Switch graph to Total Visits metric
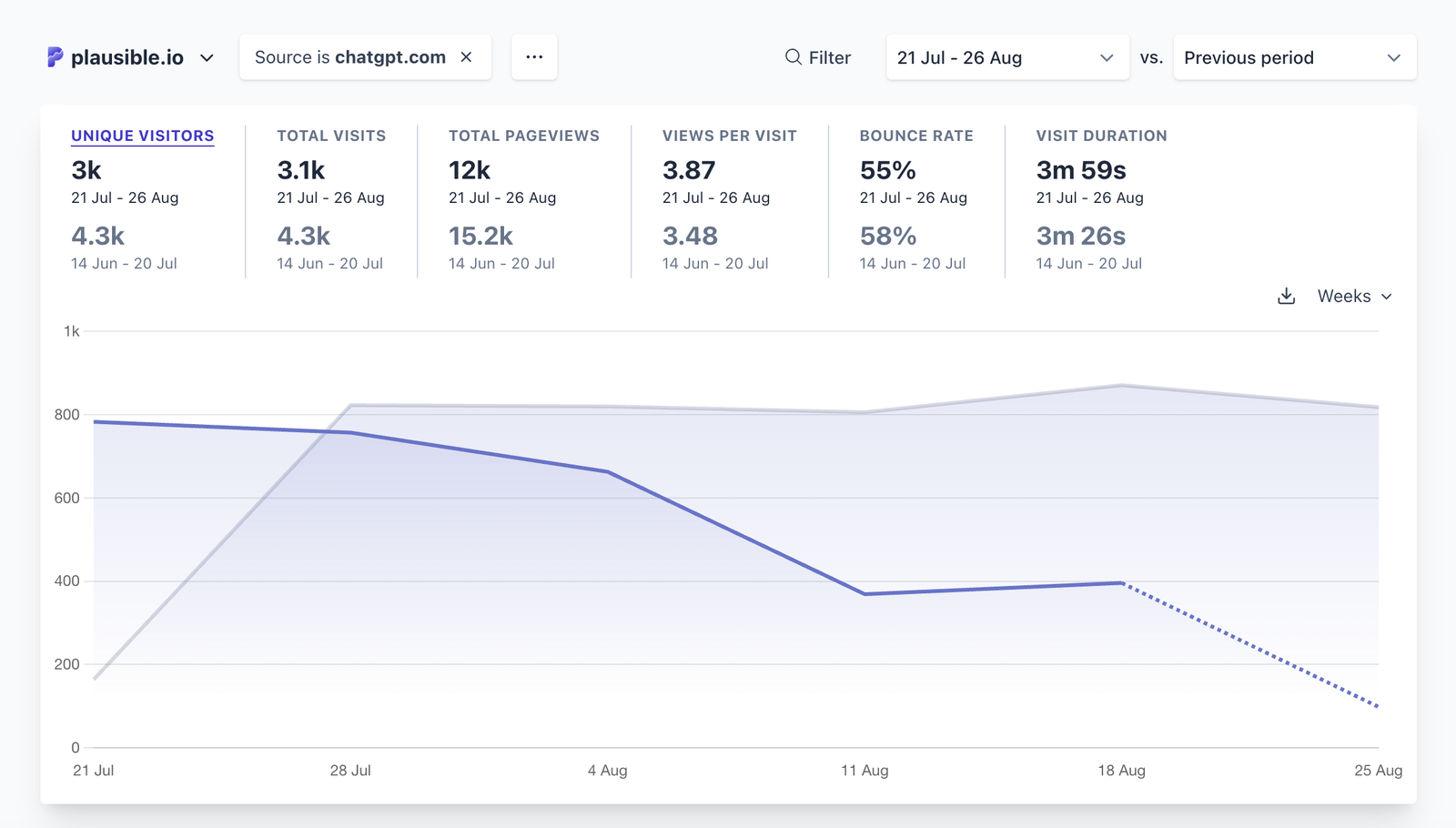 tap(331, 136)
